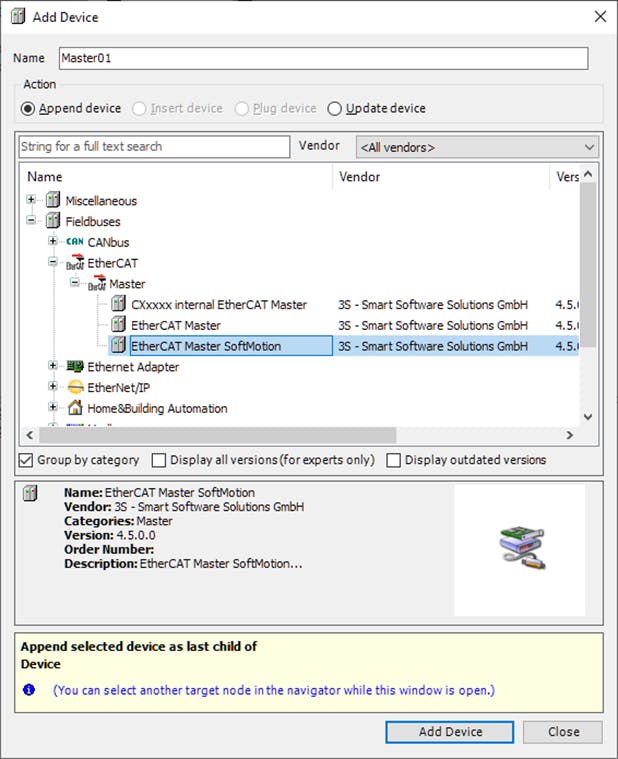Expand the Miscellaneous tree node
The height and width of the screenshot is (759, 618).
click(x=32, y=201)
